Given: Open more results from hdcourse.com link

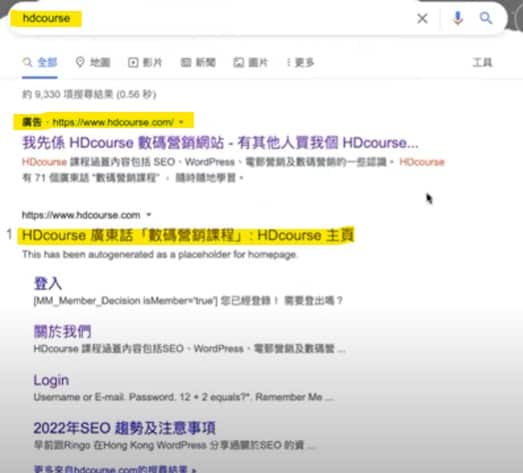Looking at the screenshot, I should (x=115, y=469).
